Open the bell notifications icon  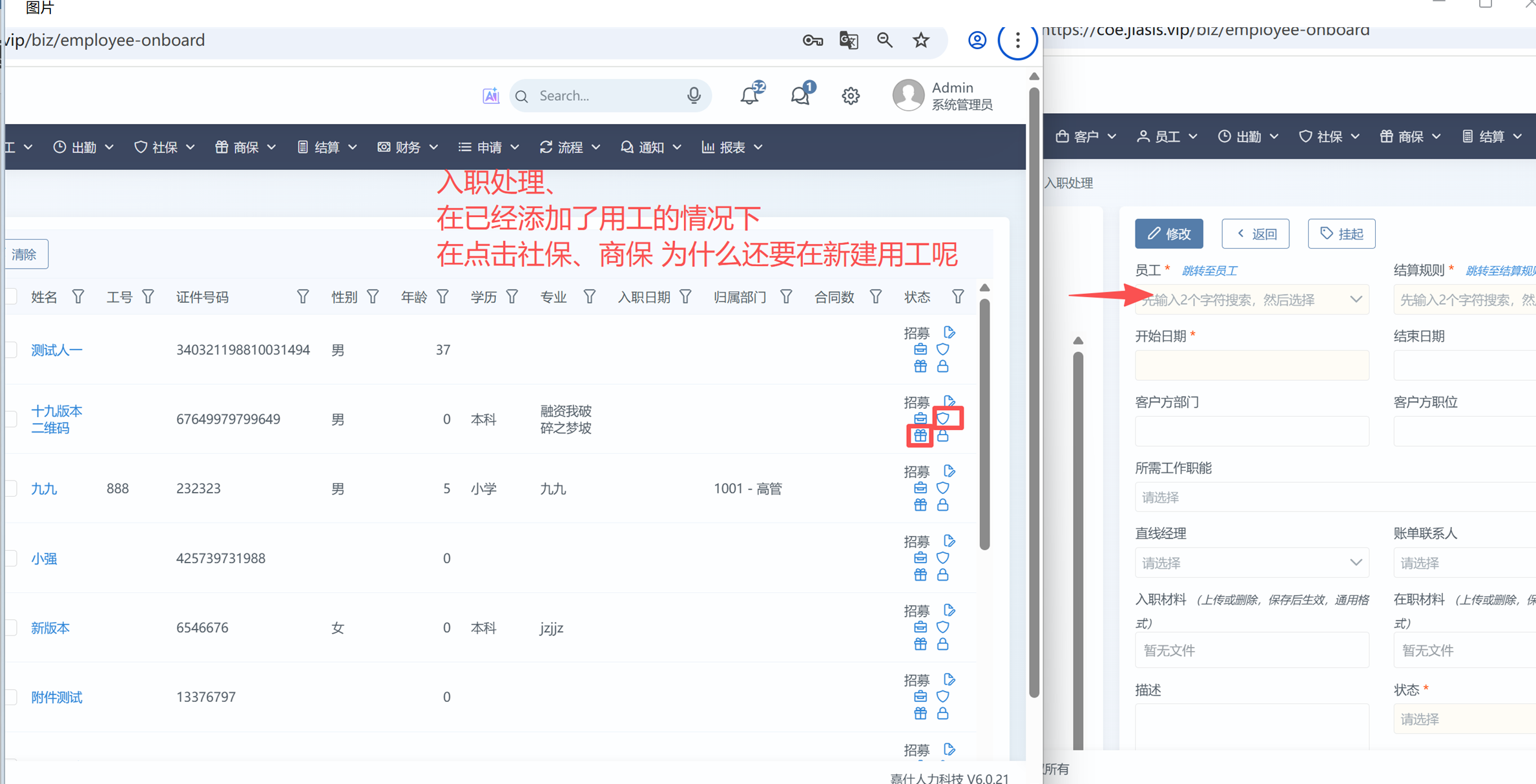(x=749, y=96)
